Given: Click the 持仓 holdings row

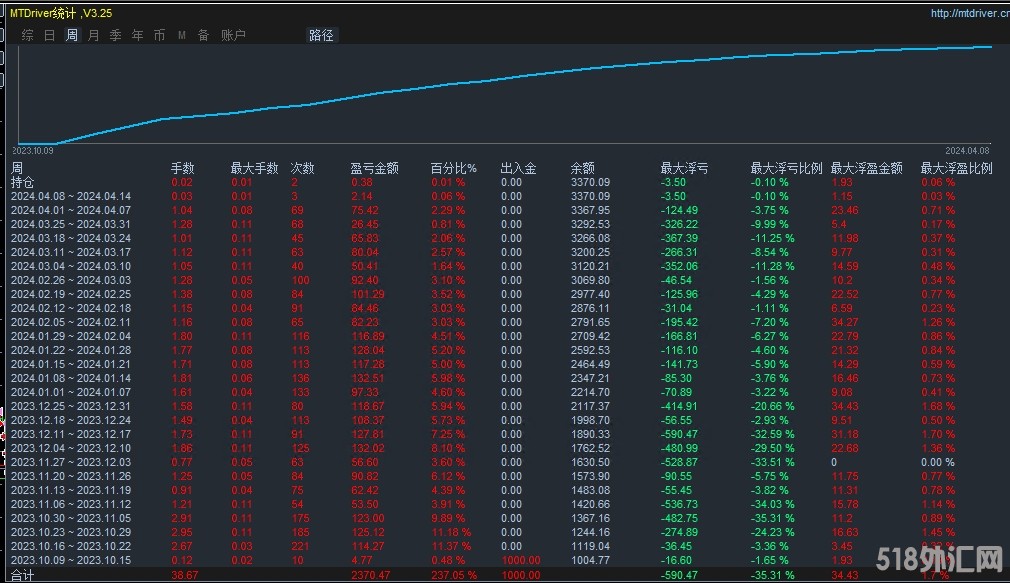Looking at the screenshot, I should point(22,182).
